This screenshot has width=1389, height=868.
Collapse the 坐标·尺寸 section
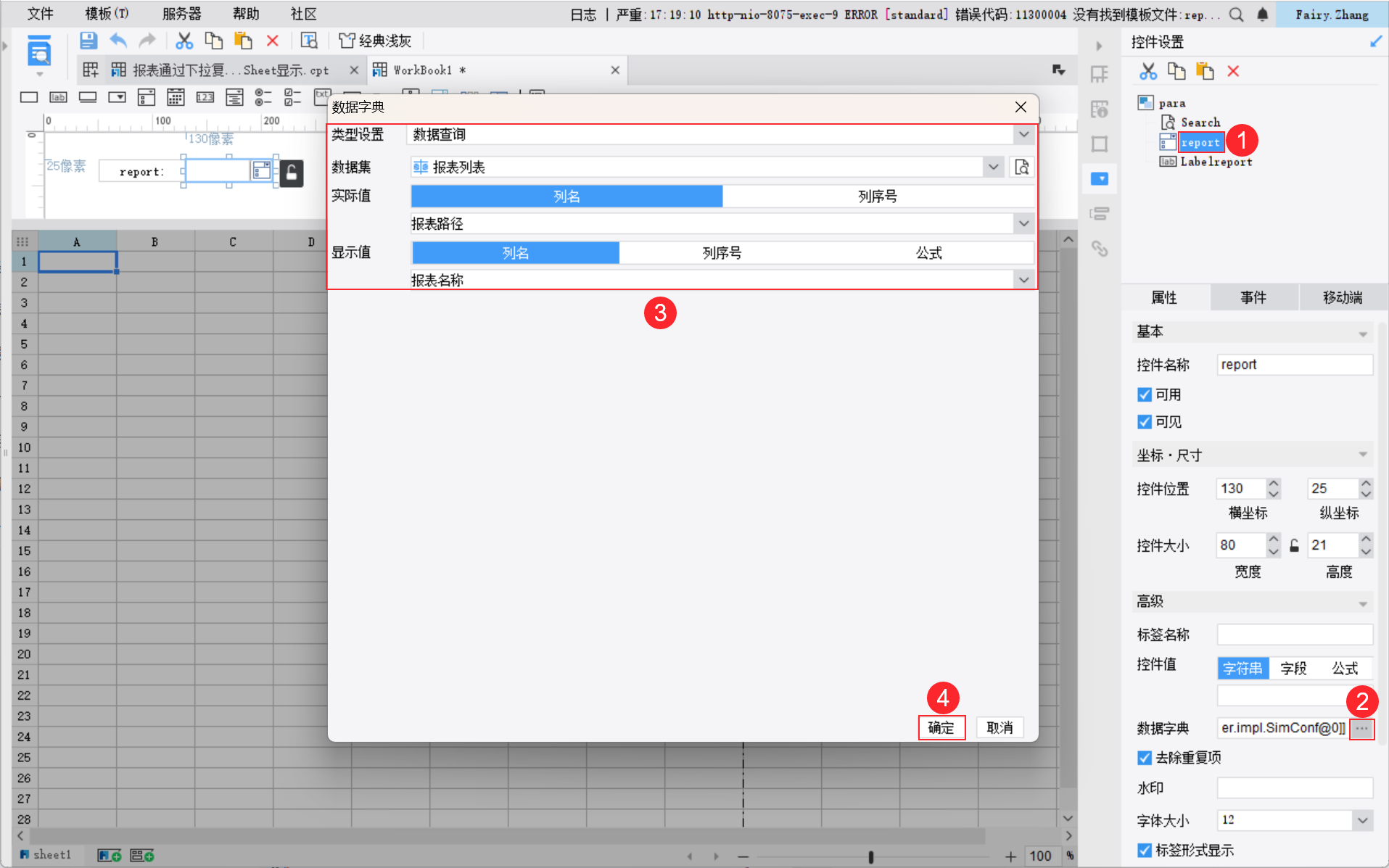pyautogui.click(x=1363, y=455)
